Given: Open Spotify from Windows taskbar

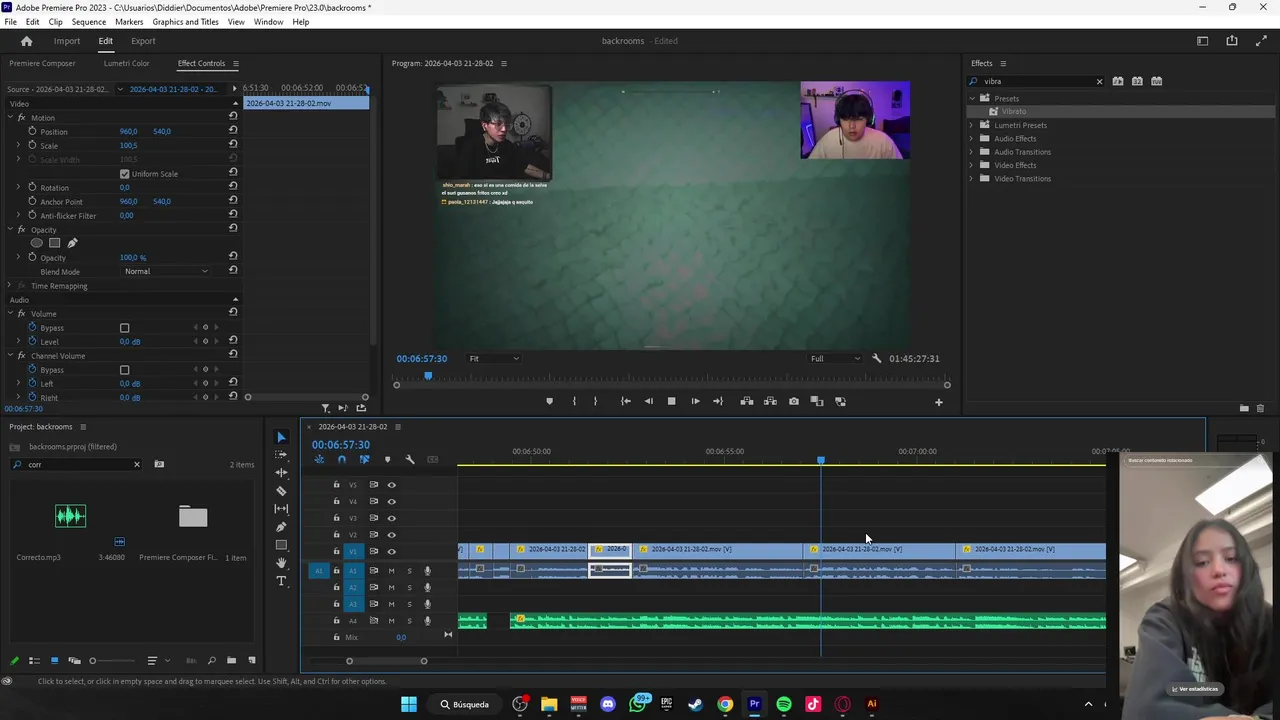Looking at the screenshot, I should click(784, 704).
